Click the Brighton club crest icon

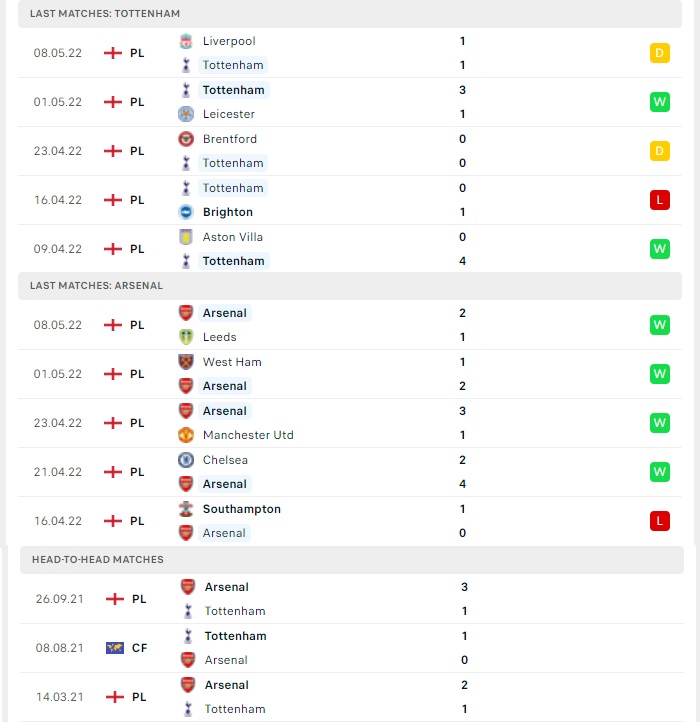(x=186, y=212)
